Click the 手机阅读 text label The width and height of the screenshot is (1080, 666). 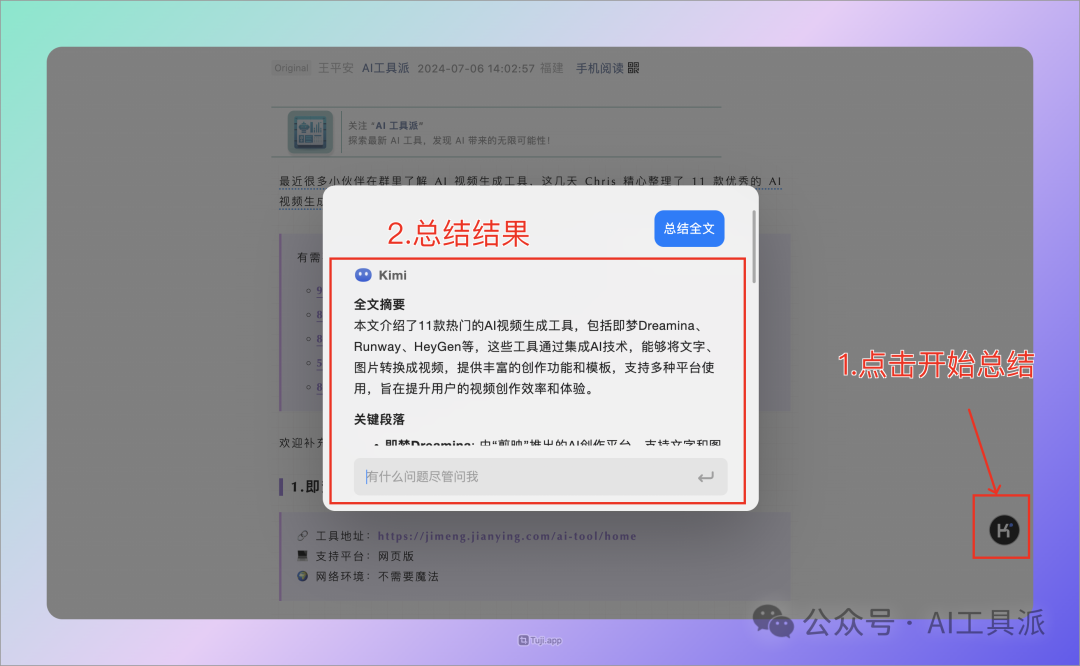pyautogui.click(x=599, y=68)
